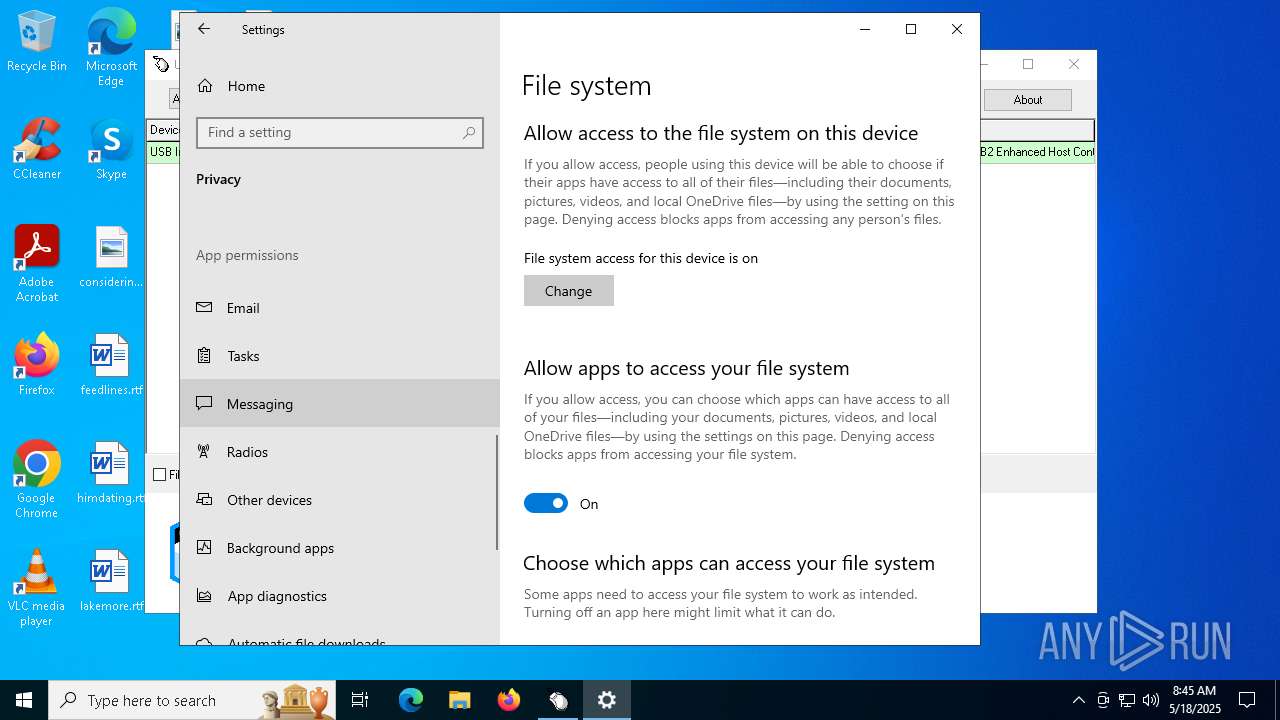Viewport: 1280px width, 720px height.
Task: Tick the checkbox in the background window
Action: (x=160, y=475)
